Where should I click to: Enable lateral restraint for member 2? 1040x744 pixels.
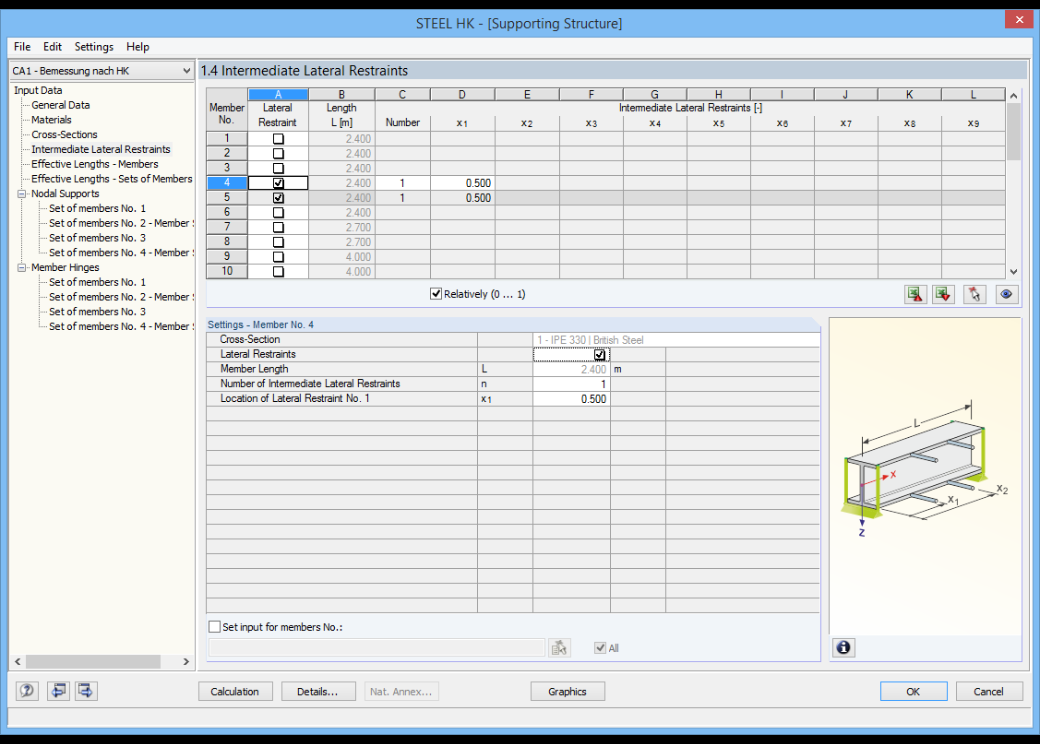tap(279, 154)
